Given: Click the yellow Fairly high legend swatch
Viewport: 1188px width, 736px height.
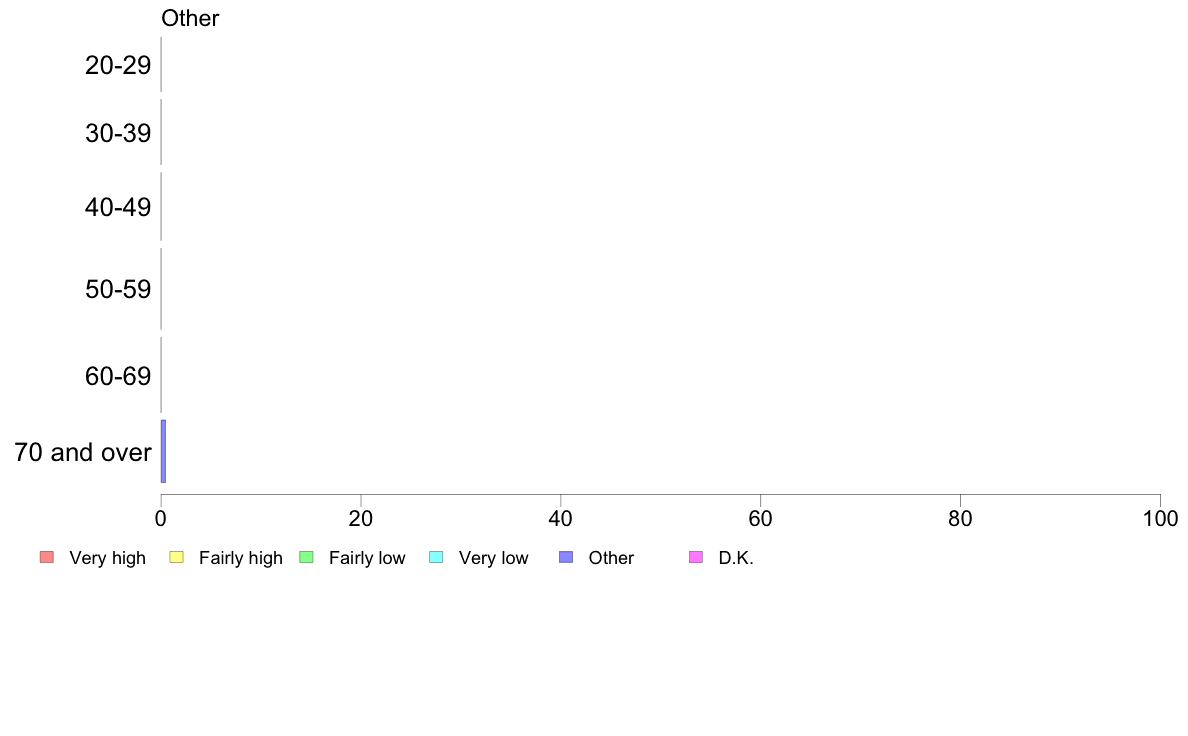Looking at the screenshot, I should pyautogui.click(x=177, y=557).
